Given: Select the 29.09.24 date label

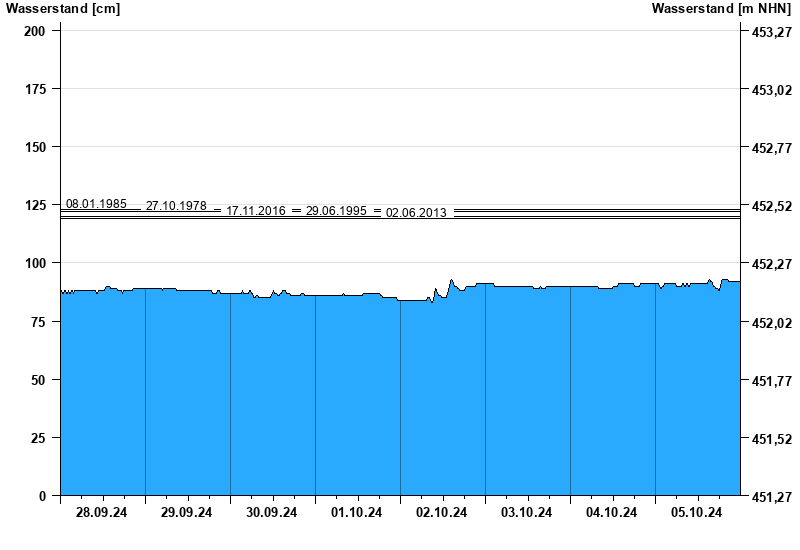Looking at the screenshot, I should coord(187,513).
